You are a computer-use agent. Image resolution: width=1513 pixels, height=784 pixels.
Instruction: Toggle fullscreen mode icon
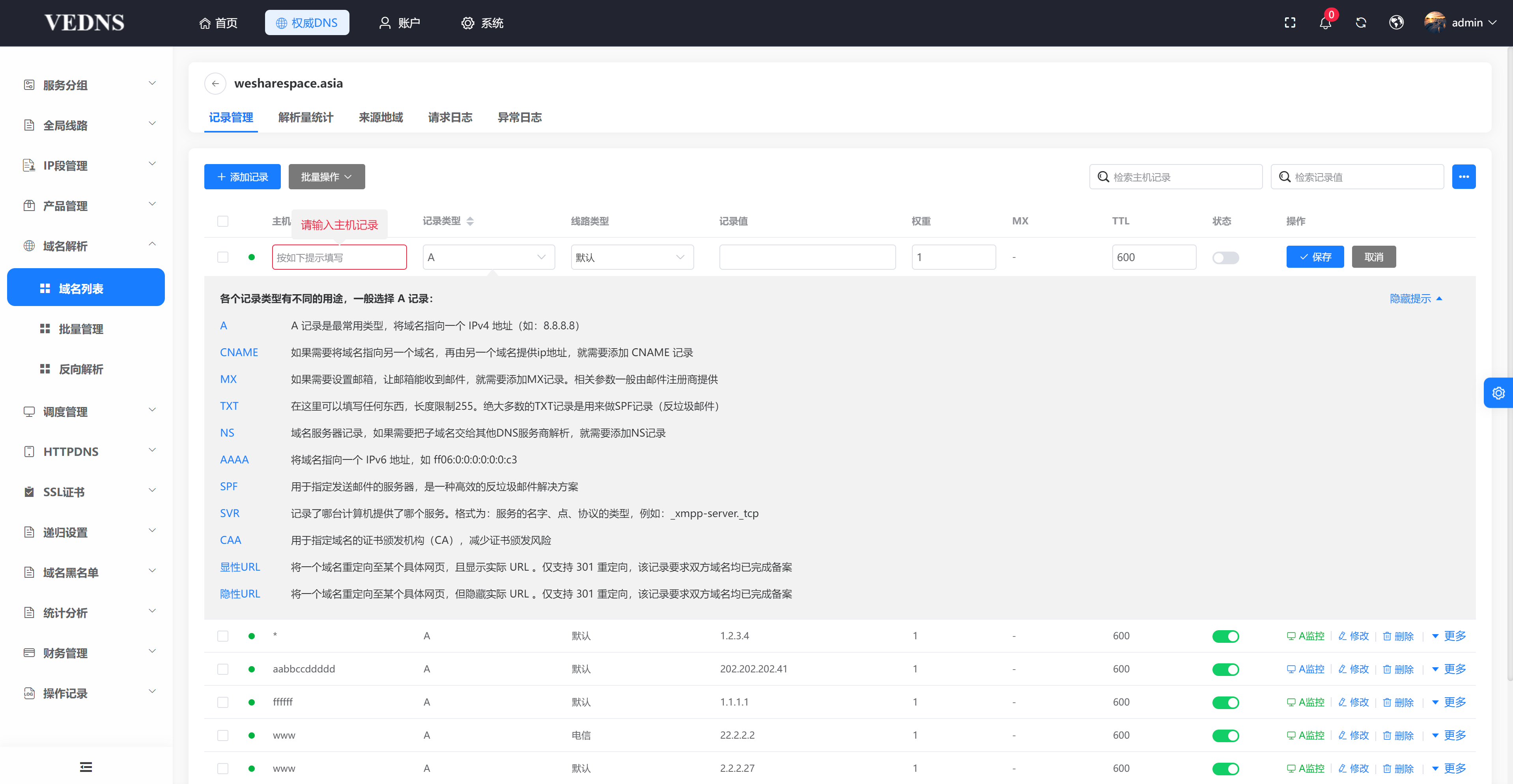coord(1290,23)
